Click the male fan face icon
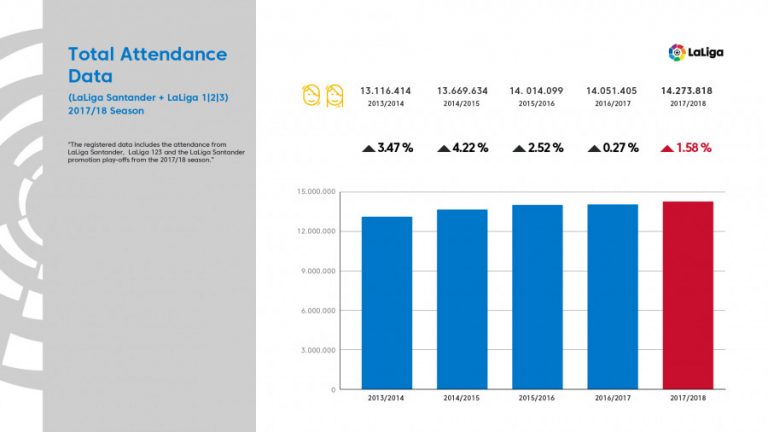 pyautogui.click(x=311, y=95)
